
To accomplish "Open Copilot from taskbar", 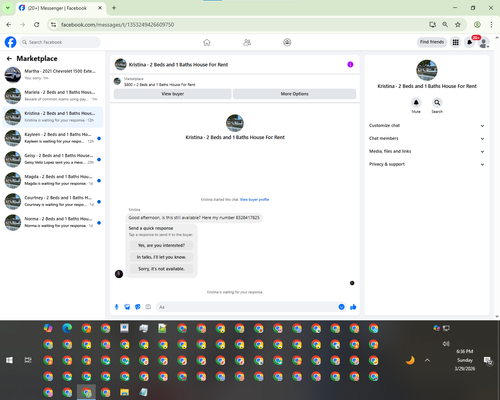I will 48,328.
